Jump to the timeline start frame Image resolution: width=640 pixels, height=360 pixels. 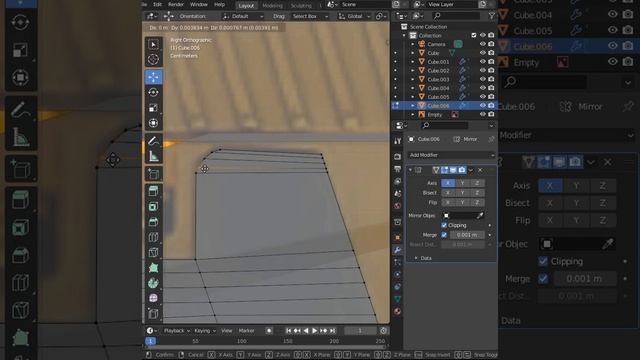click(289, 331)
